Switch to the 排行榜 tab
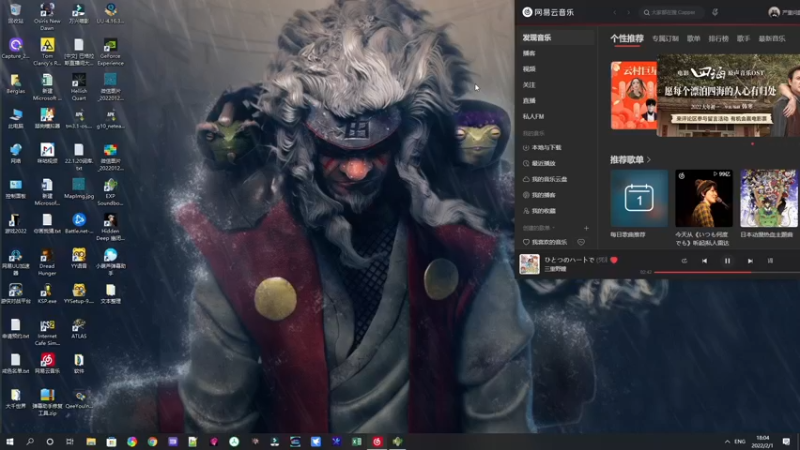The height and width of the screenshot is (450, 800). (718, 38)
